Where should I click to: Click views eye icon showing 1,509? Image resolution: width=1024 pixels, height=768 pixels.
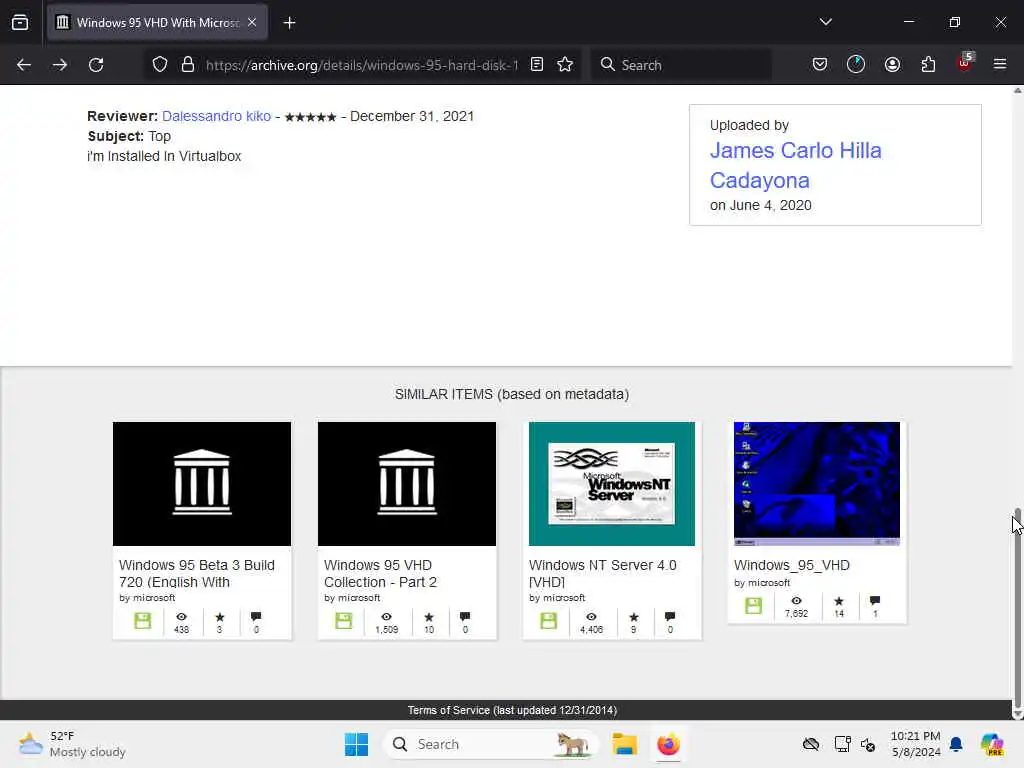coord(387,616)
